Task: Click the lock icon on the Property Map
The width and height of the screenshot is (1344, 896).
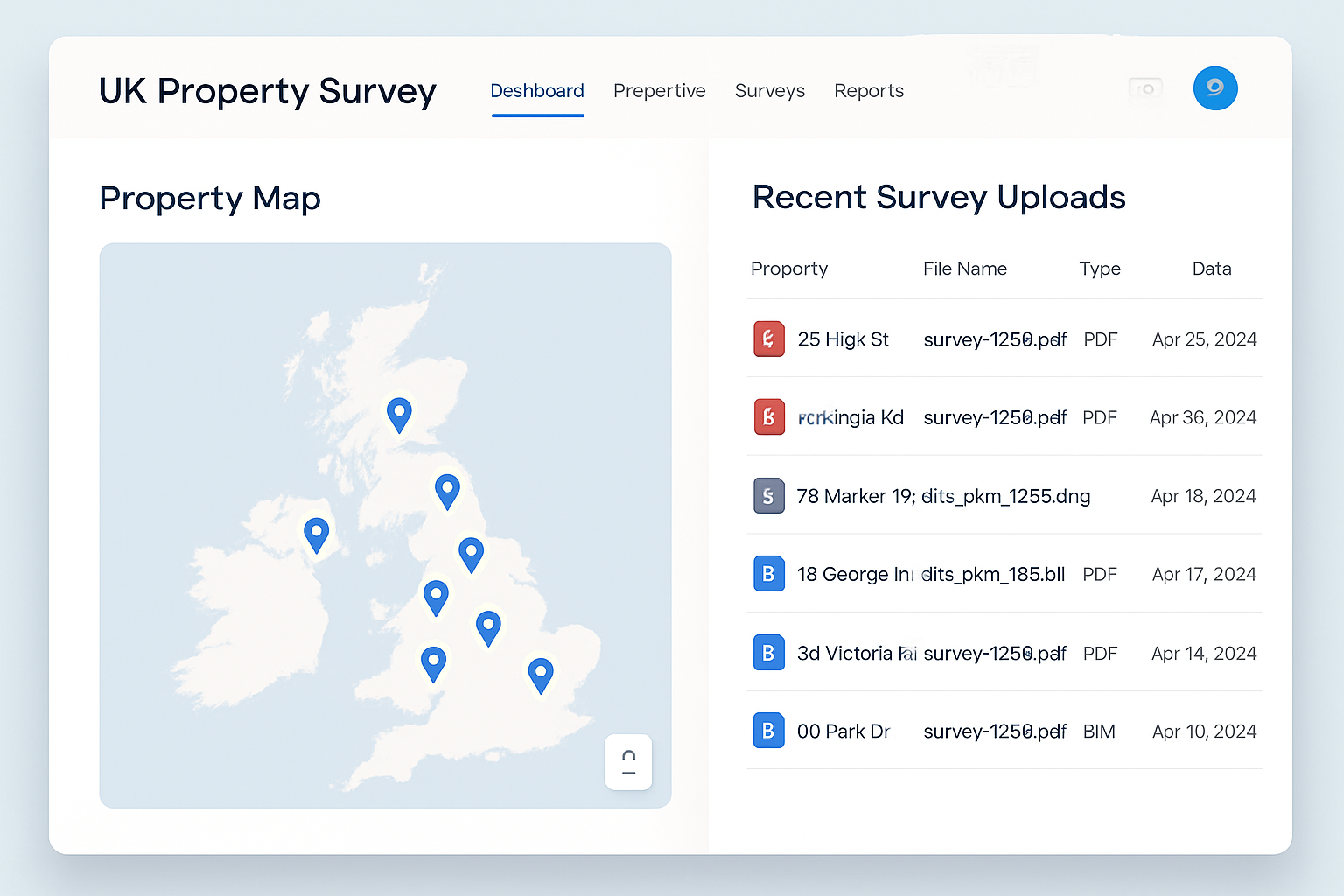Action: coord(628,762)
